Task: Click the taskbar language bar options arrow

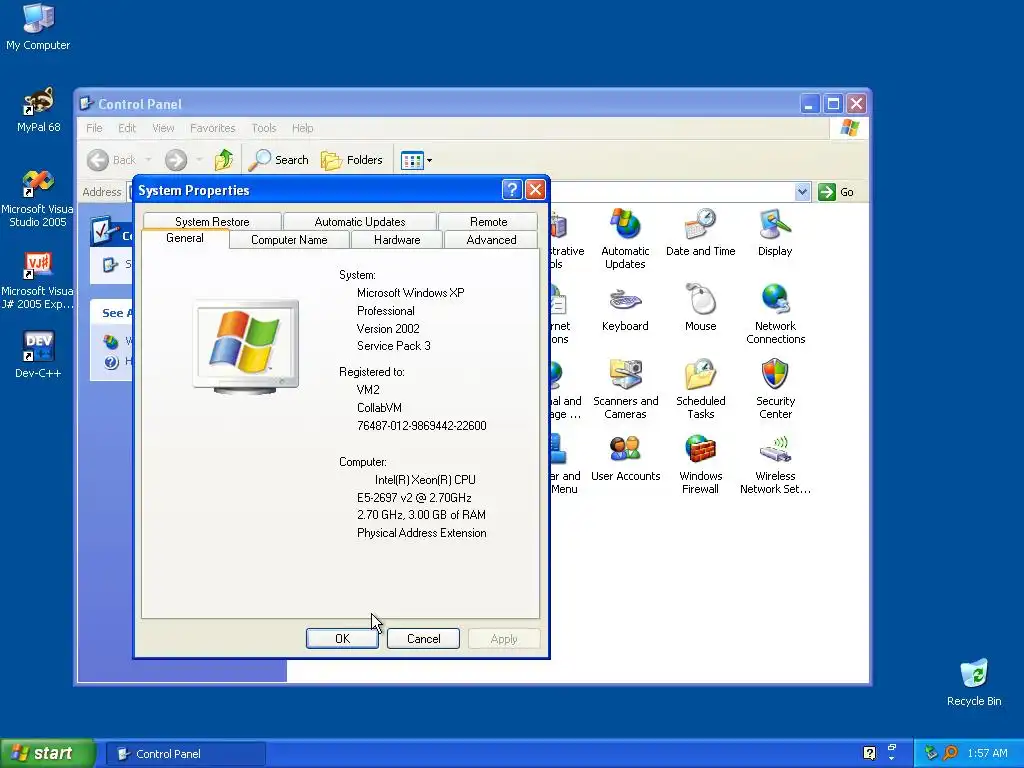Action: [891, 758]
